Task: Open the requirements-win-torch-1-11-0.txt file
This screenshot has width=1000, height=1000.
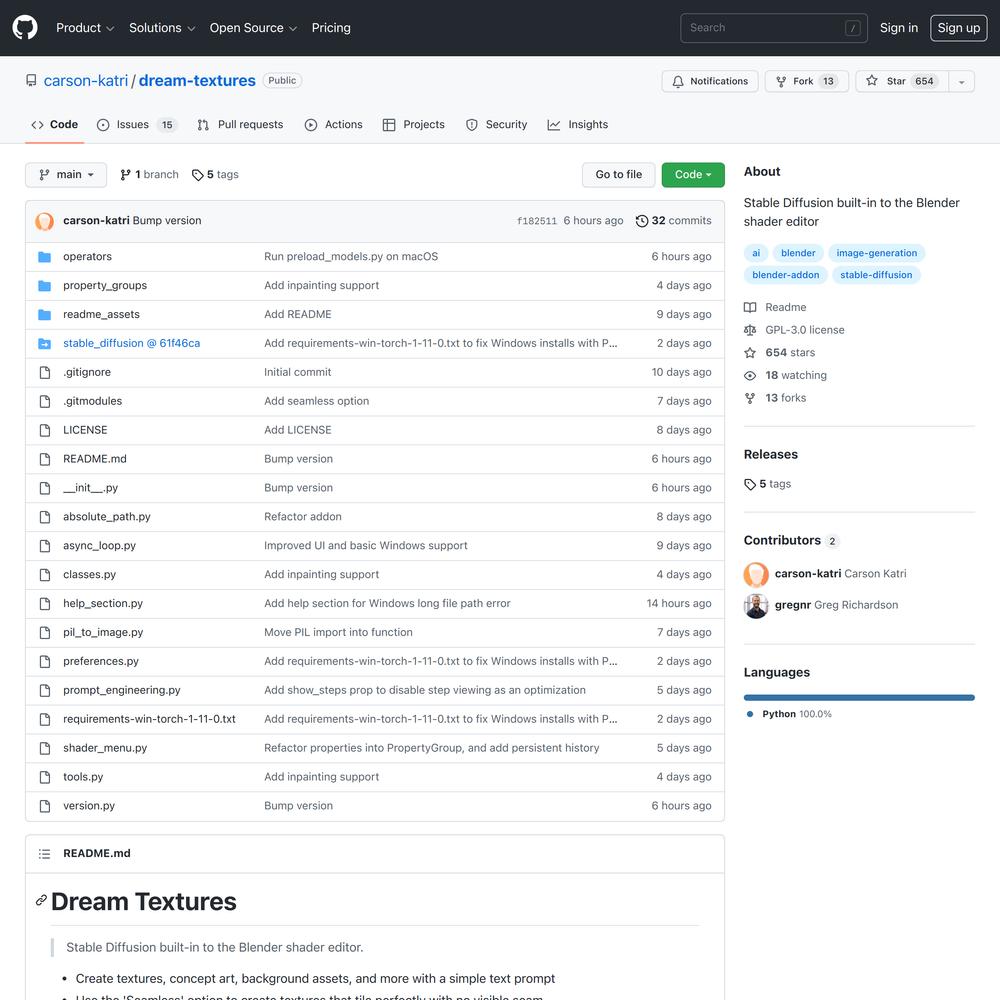Action: (149, 719)
